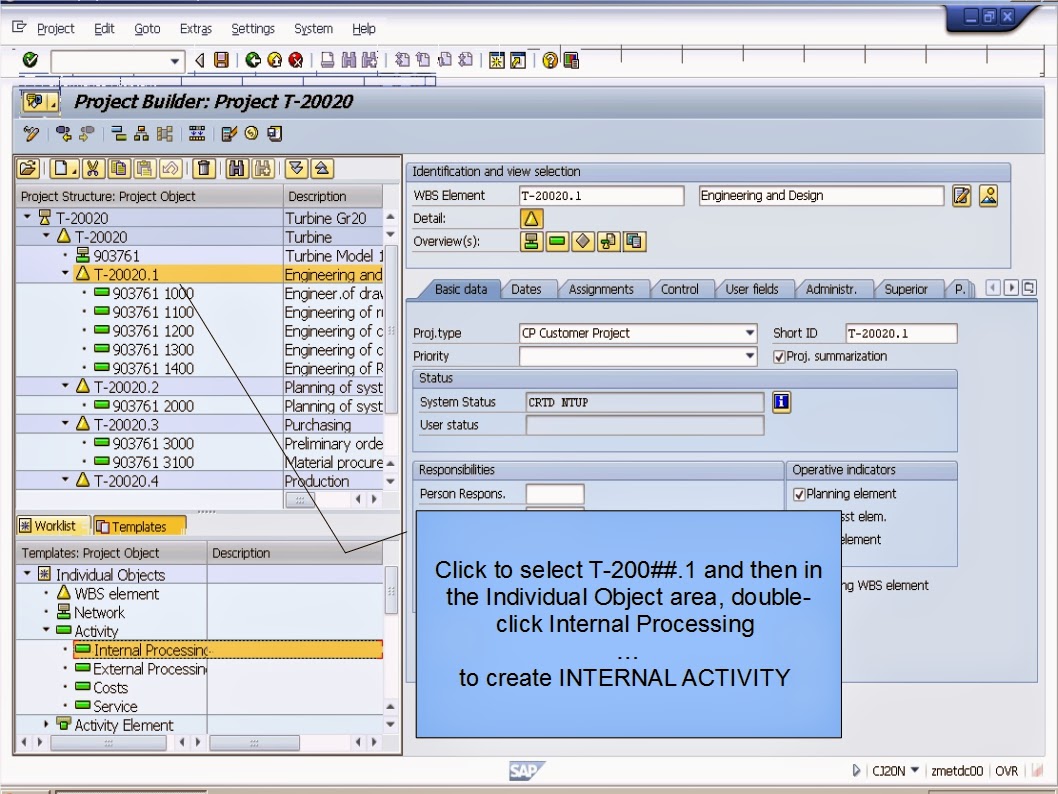Switch to the Dates tab
The width and height of the screenshot is (1058, 794).
coord(528,288)
